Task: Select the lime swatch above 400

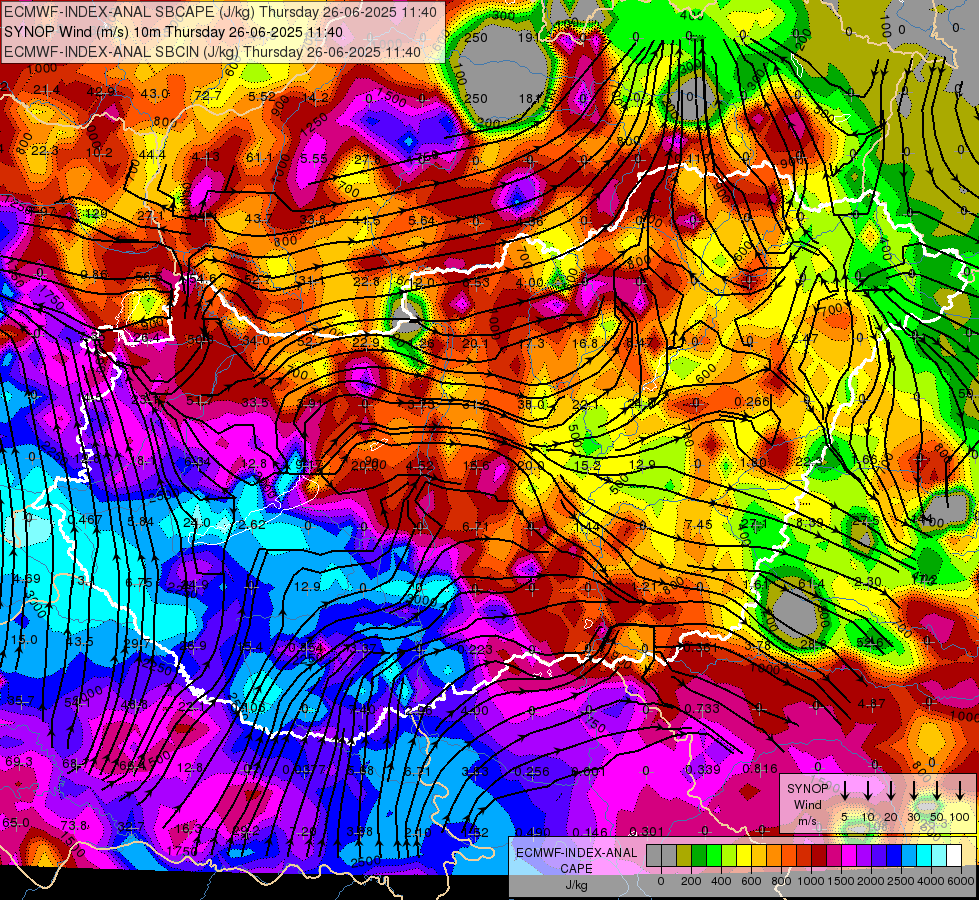Action: (729, 856)
